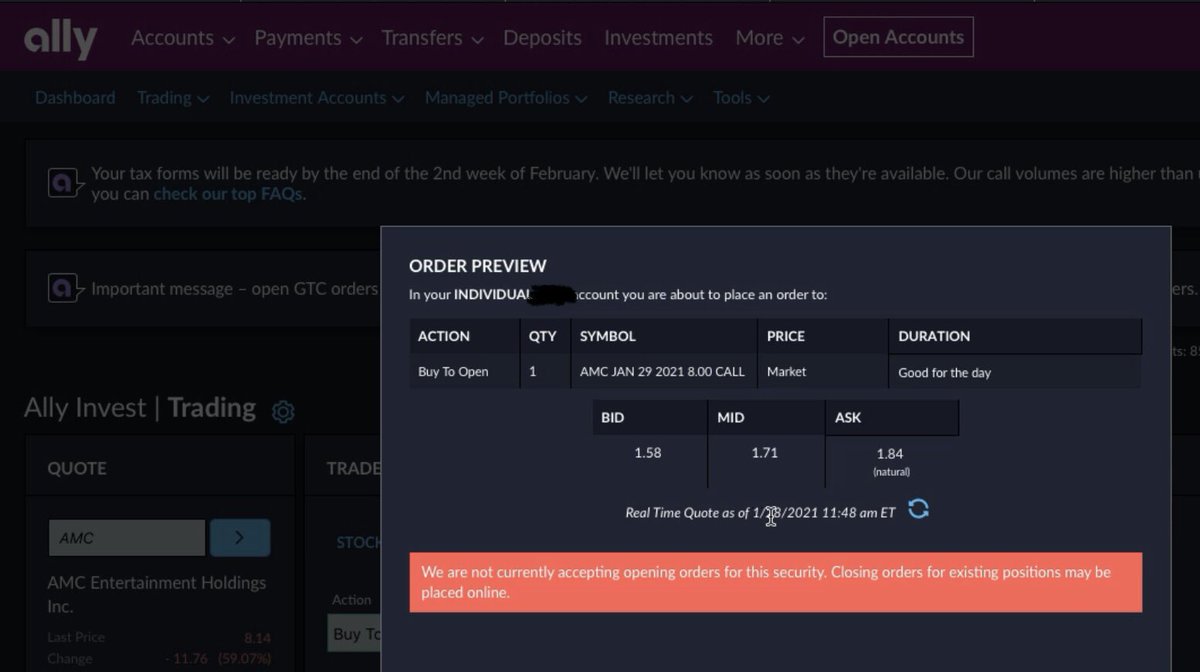Click the Open Accounts button
The height and width of the screenshot is (672, 1200).
pyautogui.click(x=898, y=37)
